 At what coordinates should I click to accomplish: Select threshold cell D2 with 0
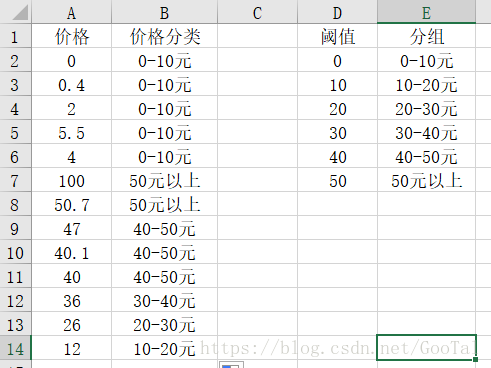pyautogui.click(x=337, y=60)
